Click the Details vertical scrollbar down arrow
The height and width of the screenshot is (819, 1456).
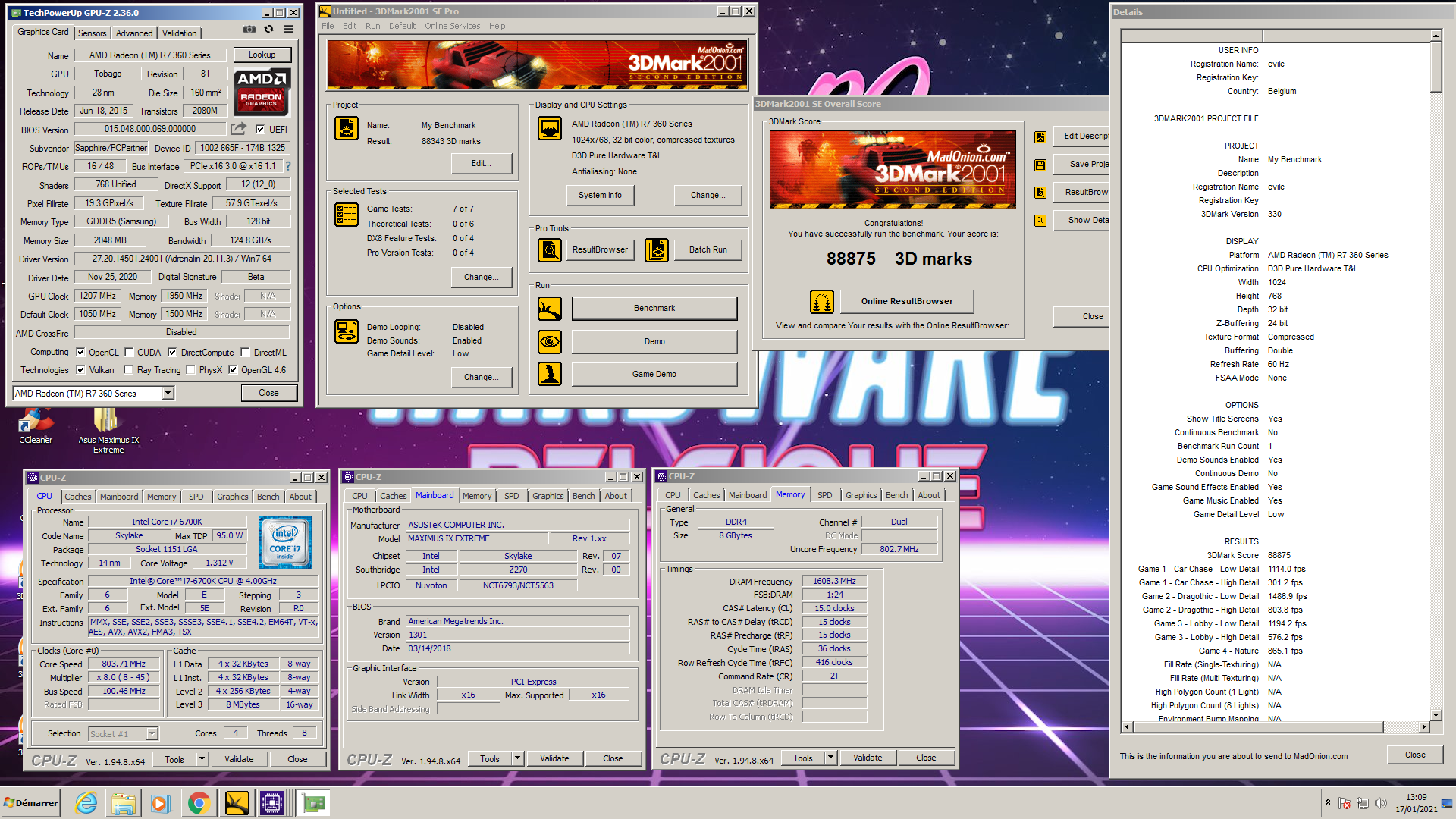point(1436,714)
